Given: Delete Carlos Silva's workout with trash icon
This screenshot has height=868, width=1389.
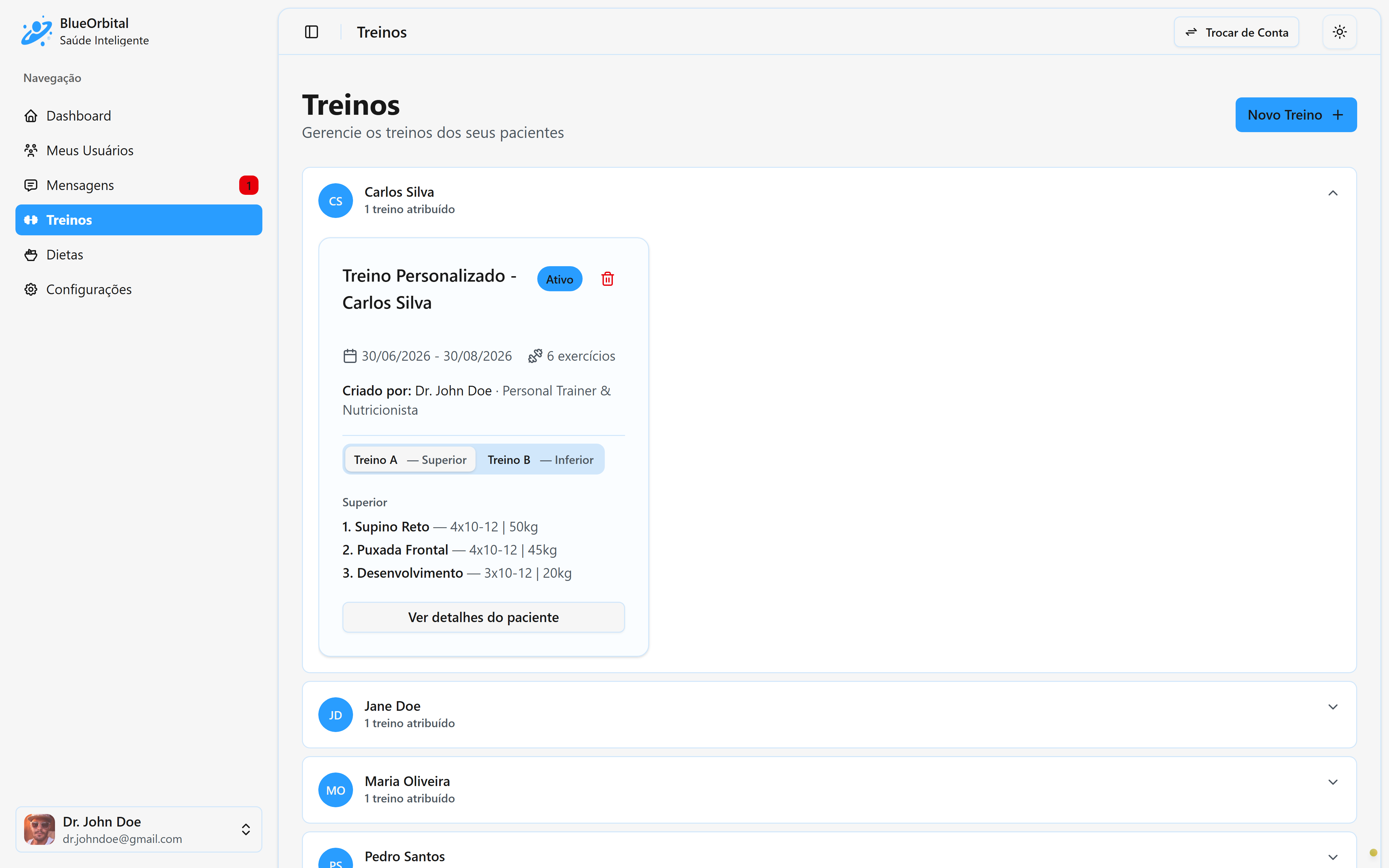Looking at the screenshot, I should point(607,279).
